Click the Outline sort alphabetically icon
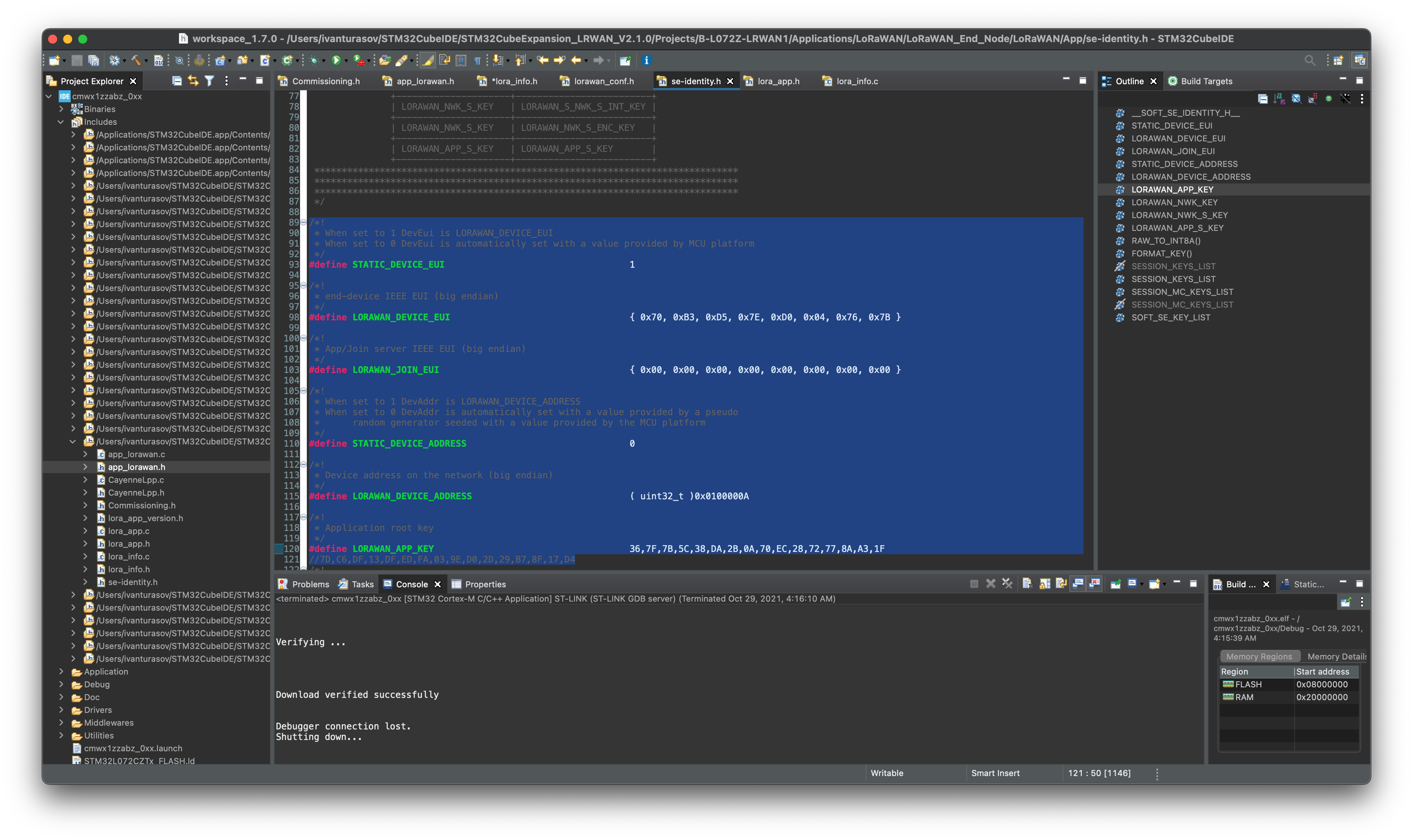The image size is (1413, 840). 1279,99
